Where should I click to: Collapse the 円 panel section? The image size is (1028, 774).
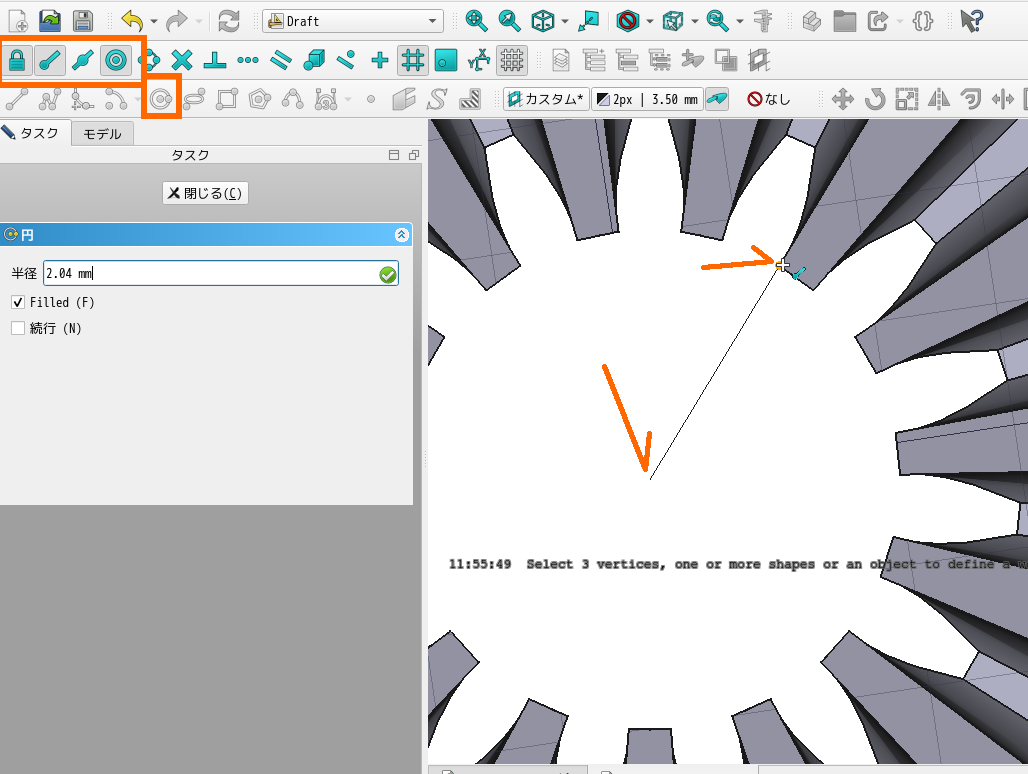[x=402, y=234]
